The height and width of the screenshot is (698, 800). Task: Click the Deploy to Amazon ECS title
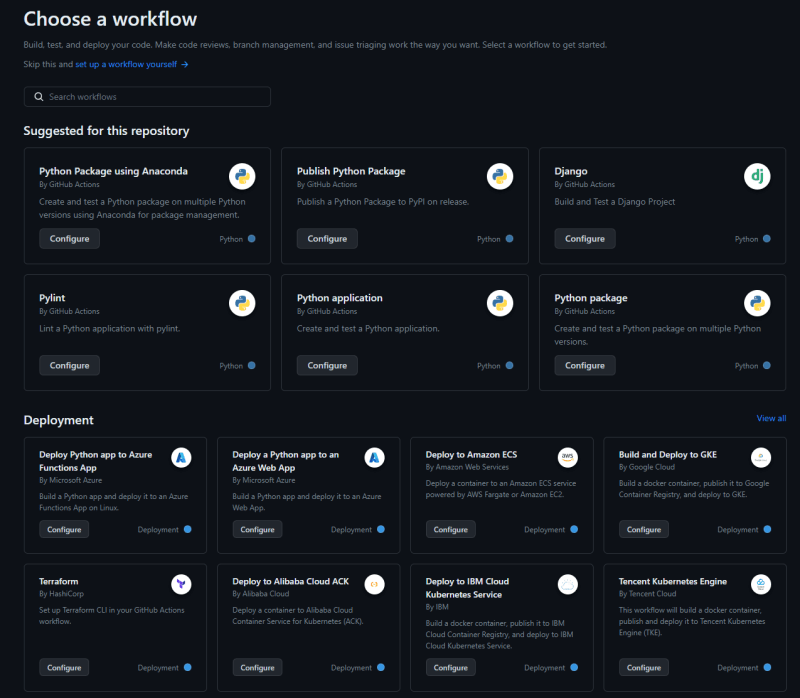click(x=471, y=455)
